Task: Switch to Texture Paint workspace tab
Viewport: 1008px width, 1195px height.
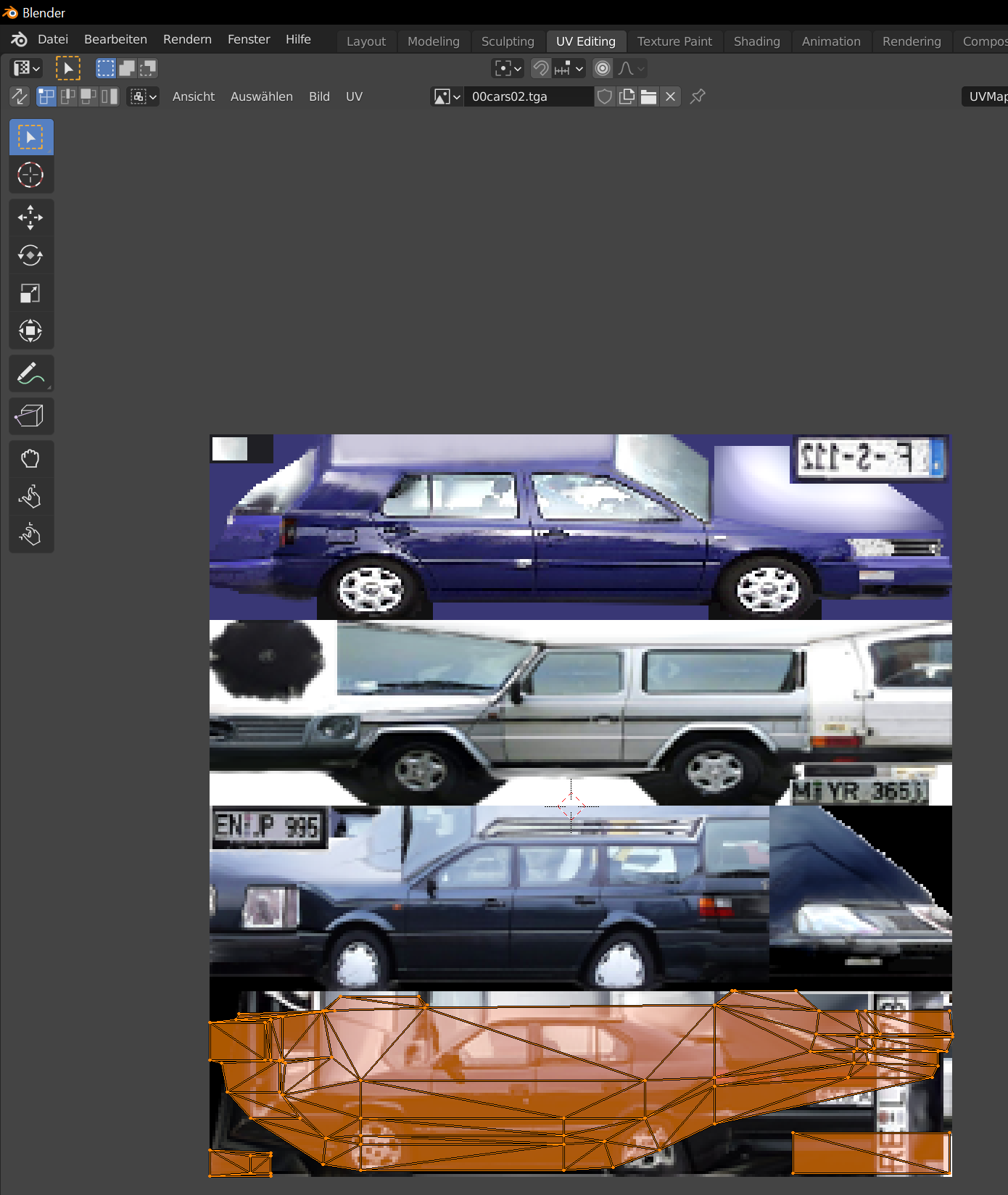Action: click(674, 41)
